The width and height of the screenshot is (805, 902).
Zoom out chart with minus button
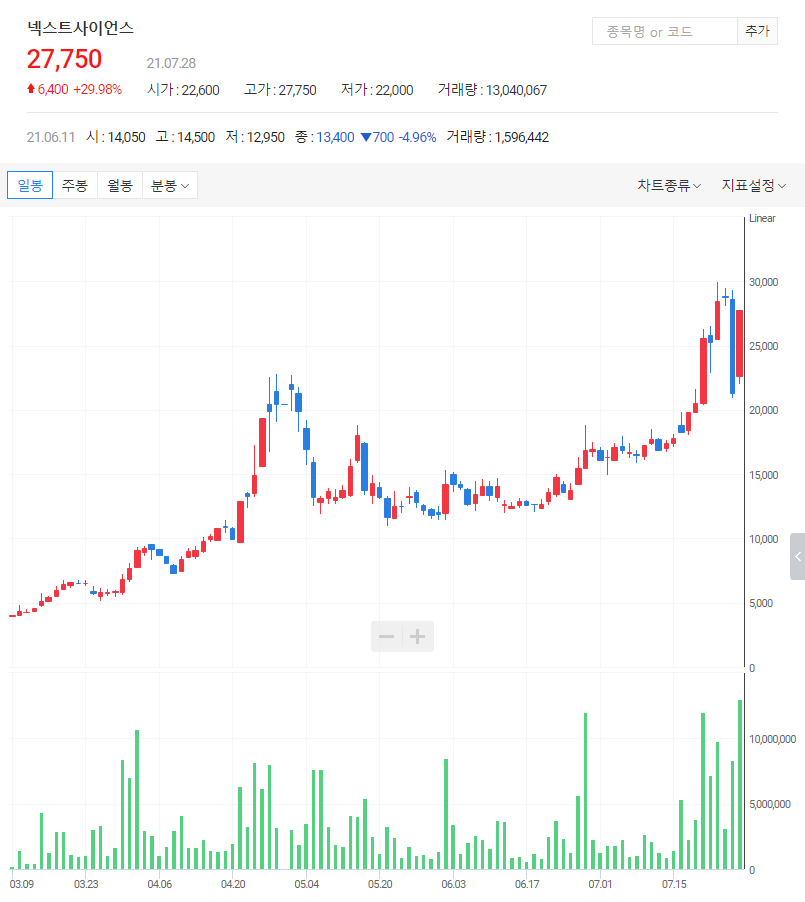click(x=387, y=636)
